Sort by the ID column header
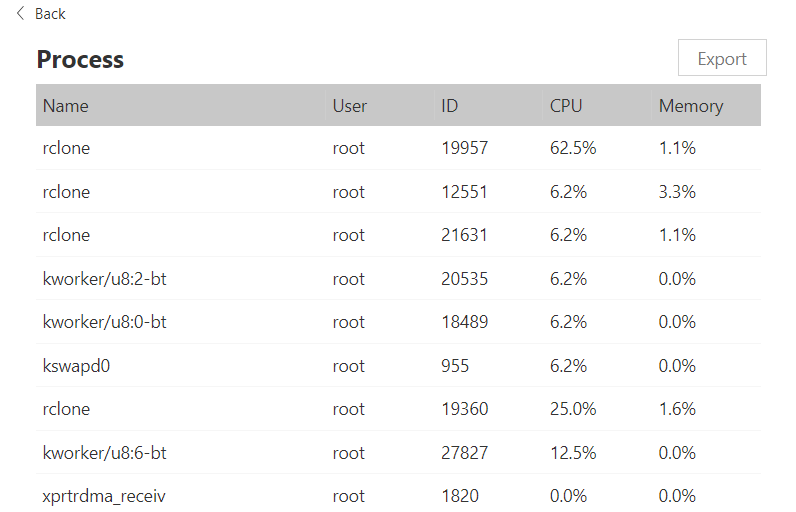The height and width of the screenshot is (512, 796). 450,105
